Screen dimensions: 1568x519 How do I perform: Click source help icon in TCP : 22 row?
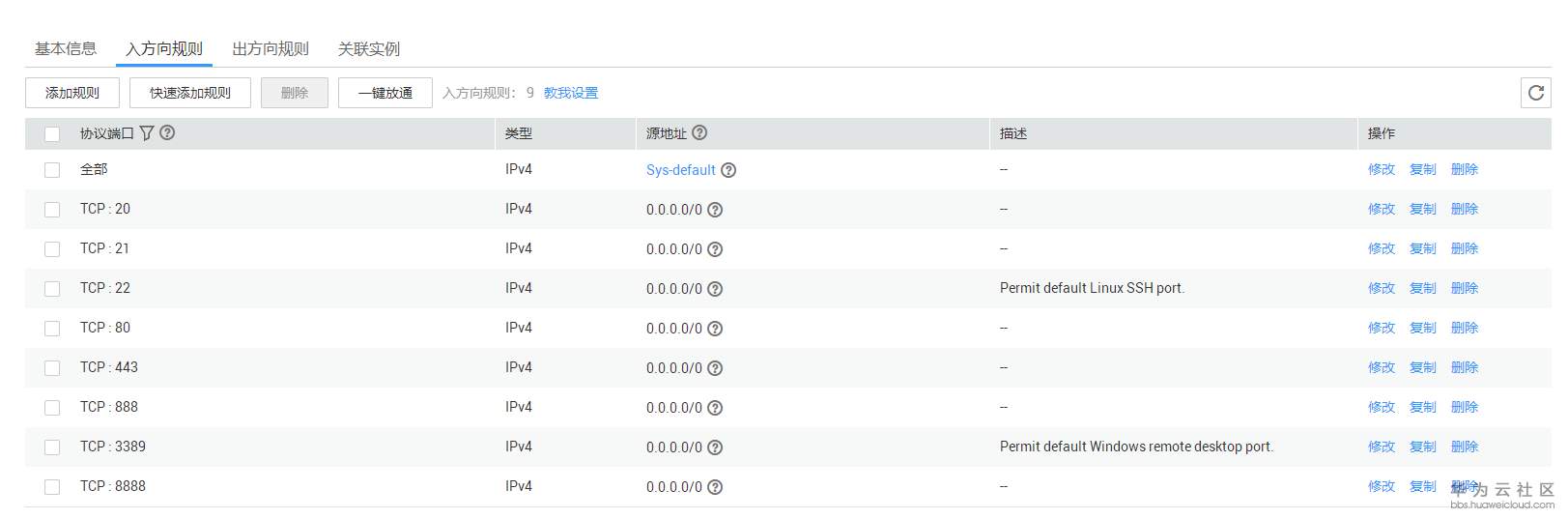tap(715, 289)
